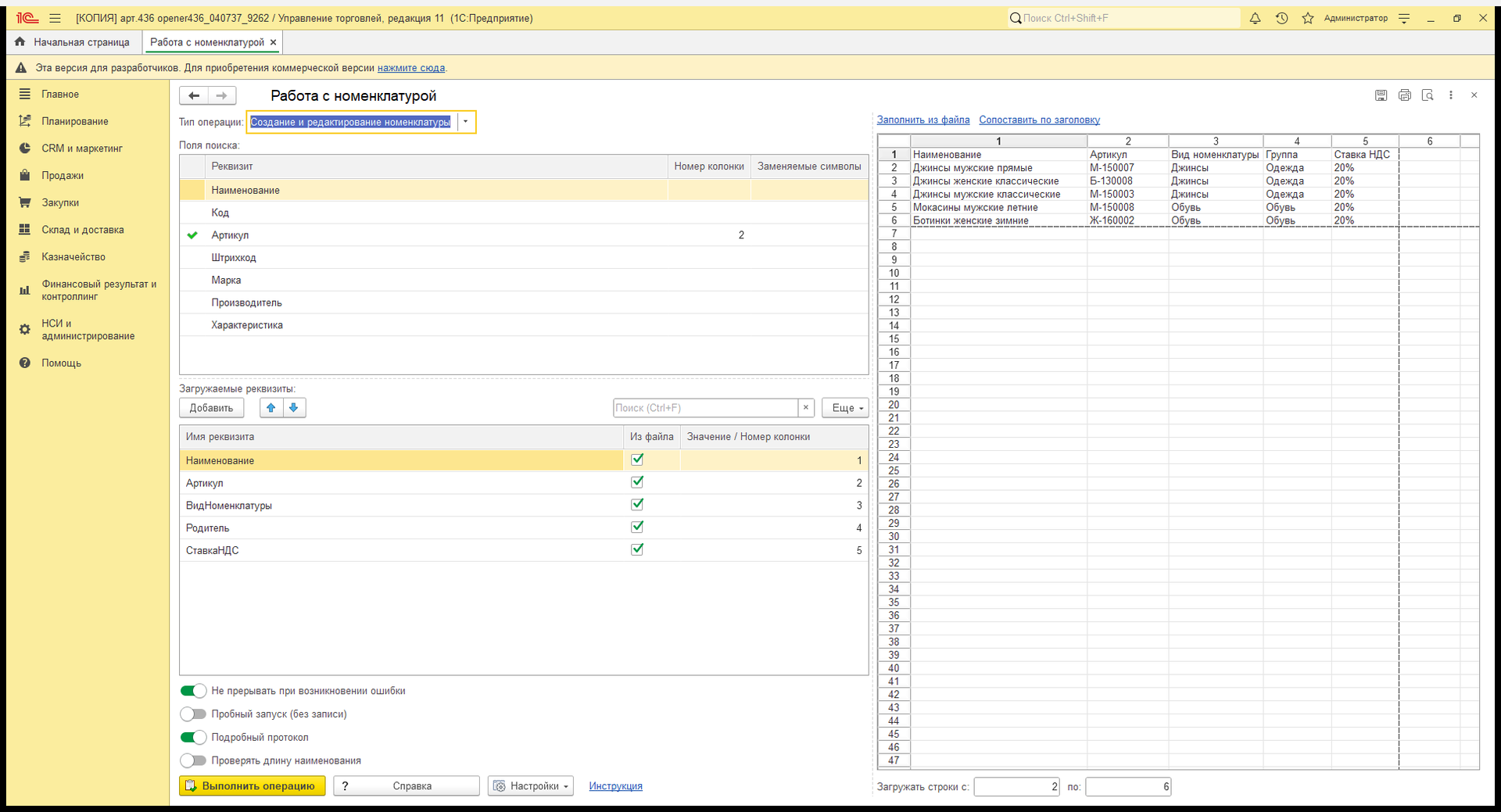Move attribute down with blue arrow

[x=294, y=408]
